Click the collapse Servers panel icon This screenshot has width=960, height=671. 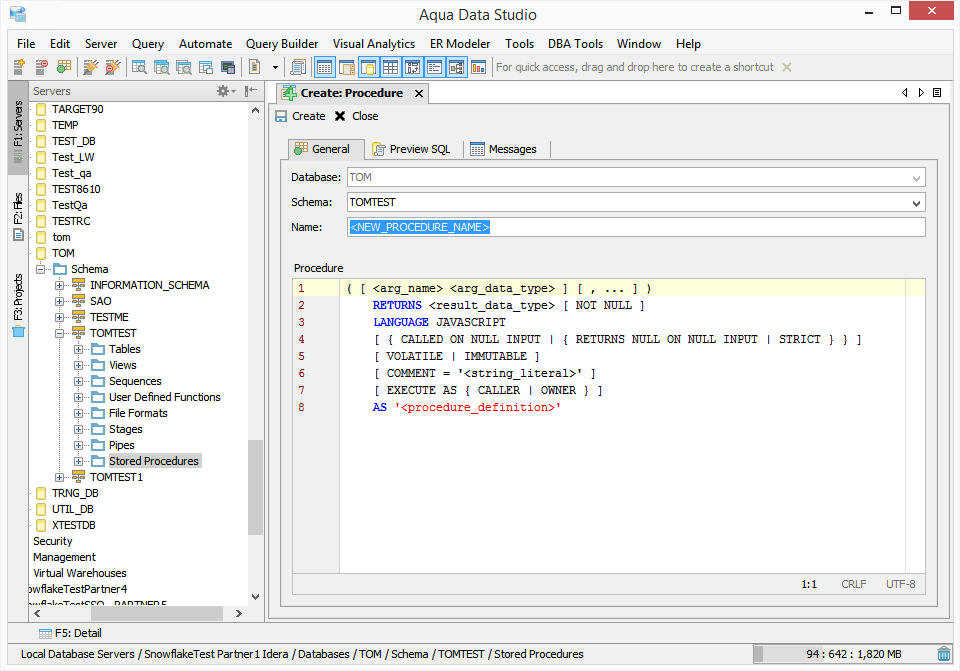[251, 91]
